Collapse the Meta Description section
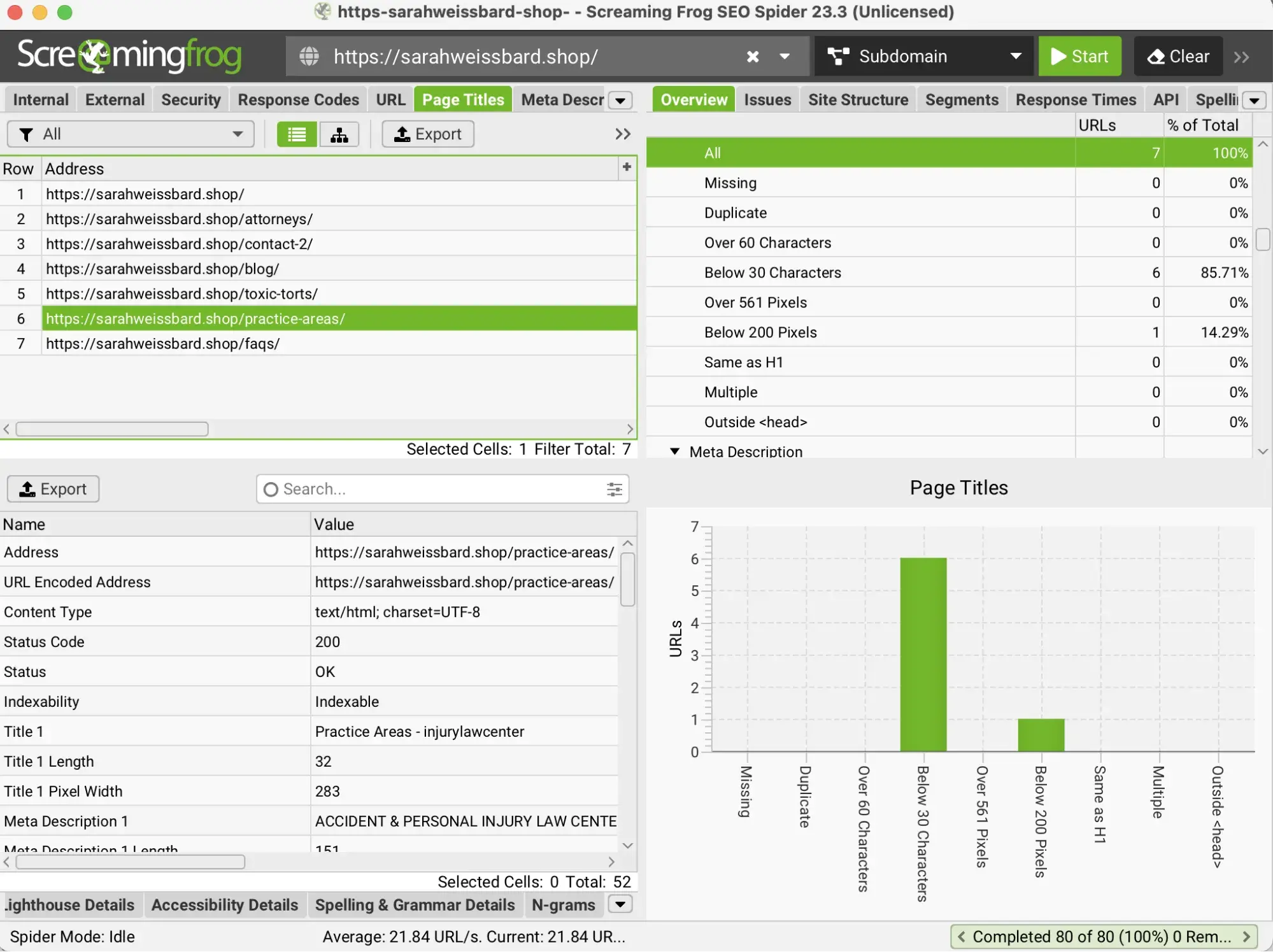1273x952 pixels. click(x=674, y=451)
